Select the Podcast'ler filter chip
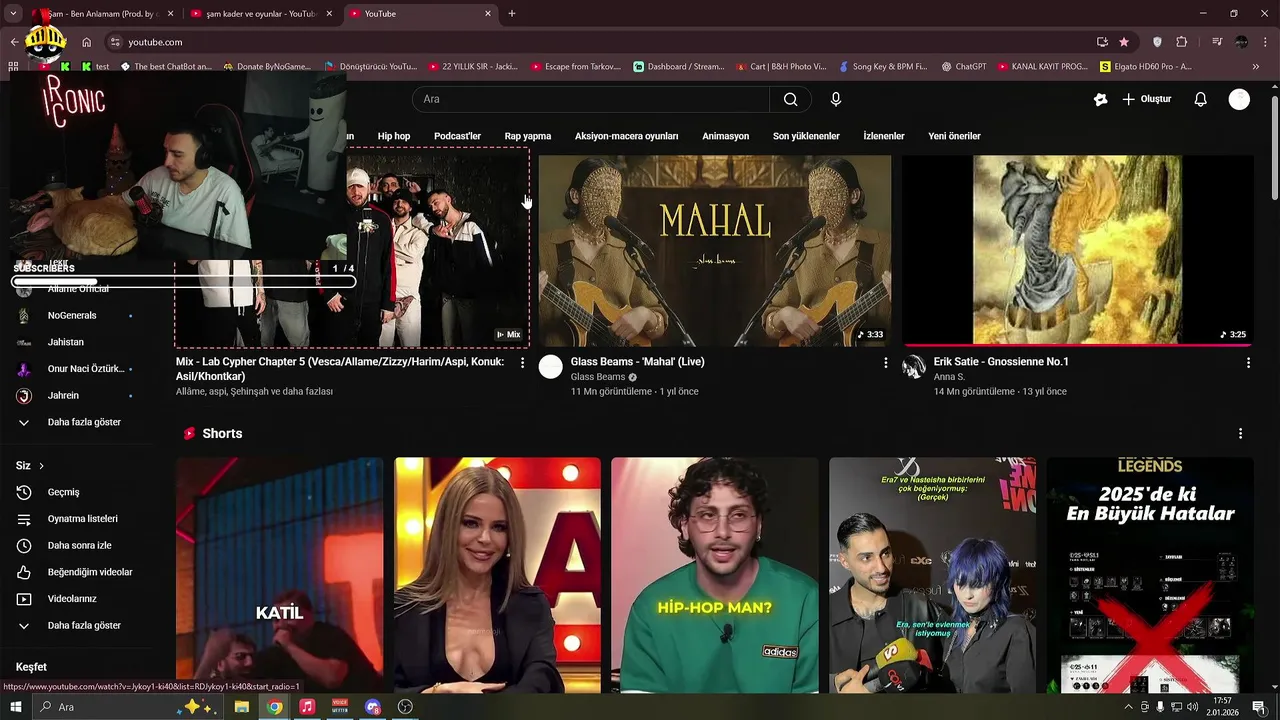This screenshot has height=720, width=1280. pyautogui.click(x=457, y=136)
